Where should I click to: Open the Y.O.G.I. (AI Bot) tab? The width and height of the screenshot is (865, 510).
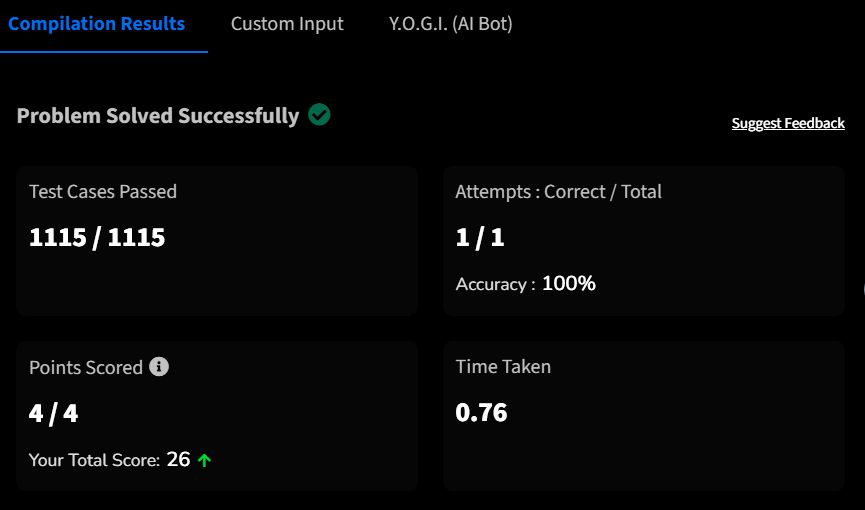tap(450, 24)
